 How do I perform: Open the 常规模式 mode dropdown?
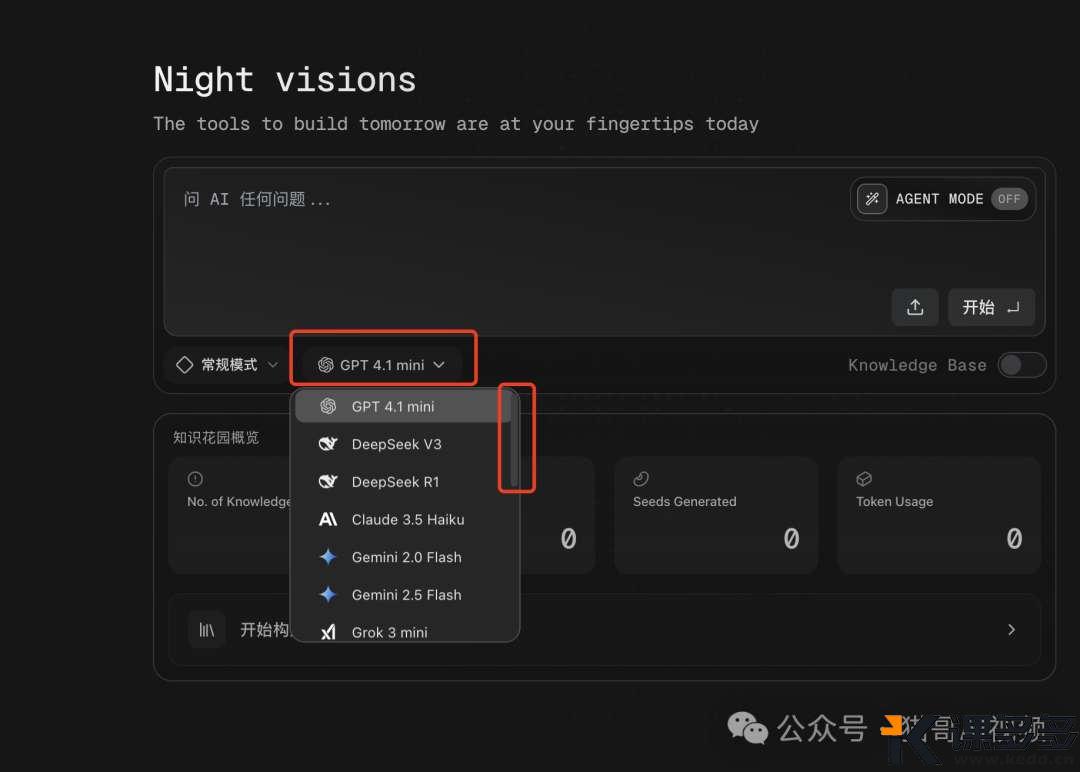coord(227,365)
